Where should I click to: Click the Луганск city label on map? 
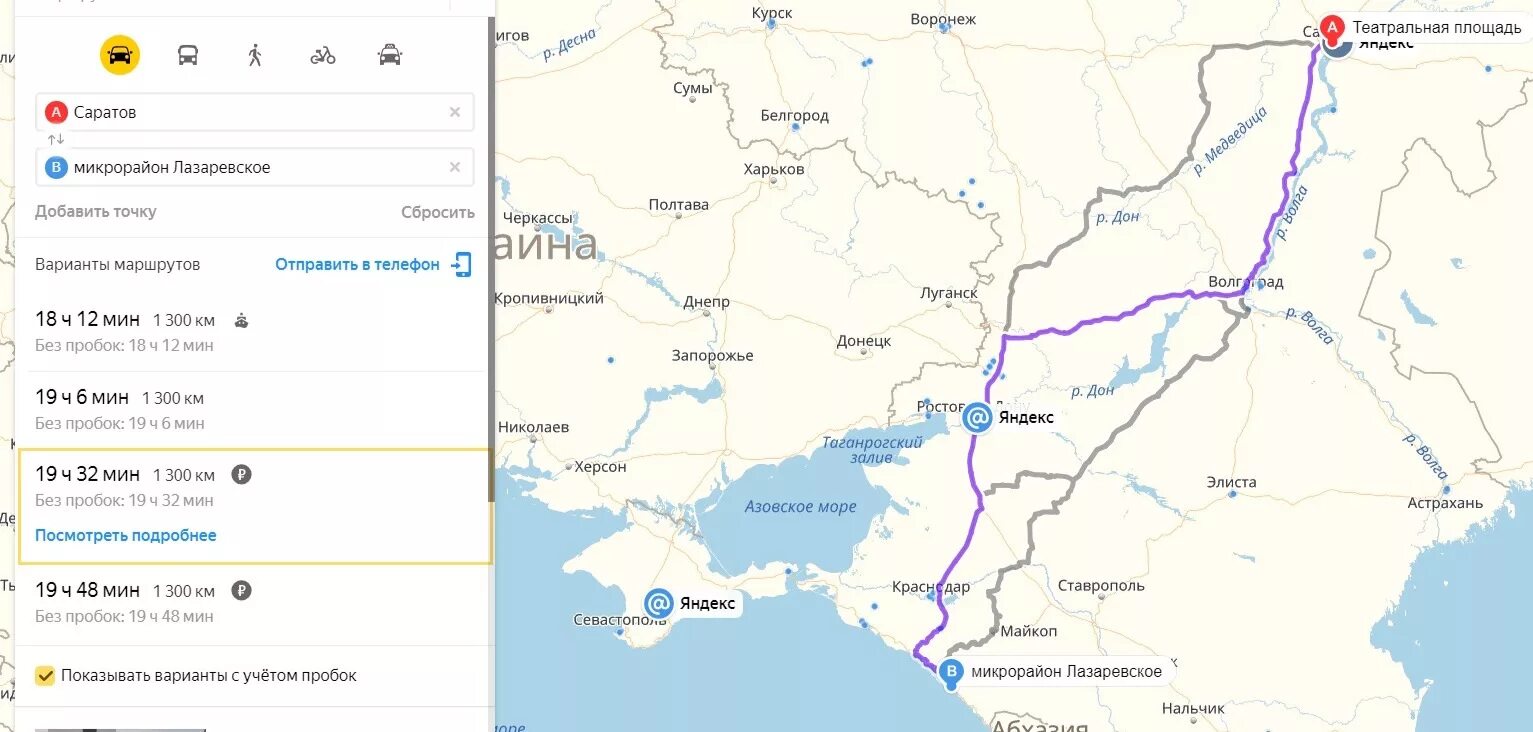coord(949,293)
